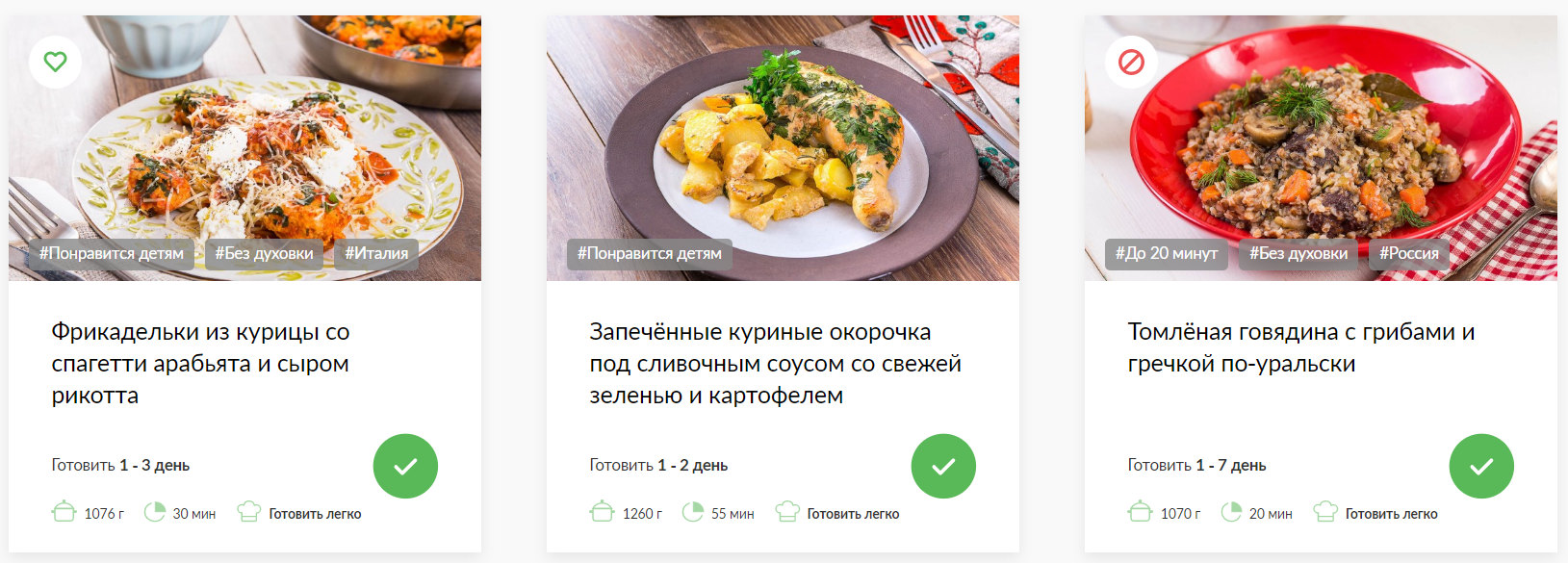1568x563 pixels.
Task: Select the #Россия tag
Action: pyautogui.click(x=1409, y=254)
